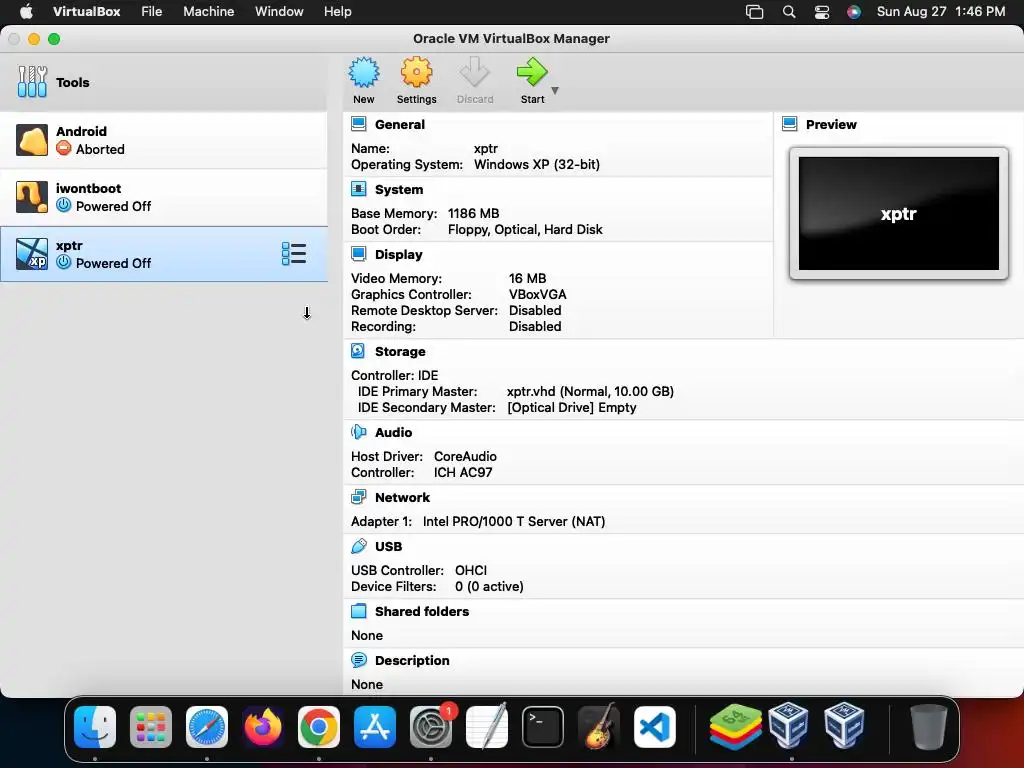Click the Network section icon
This screenshot has height=768, width=1024.
[x=359, y=497]
